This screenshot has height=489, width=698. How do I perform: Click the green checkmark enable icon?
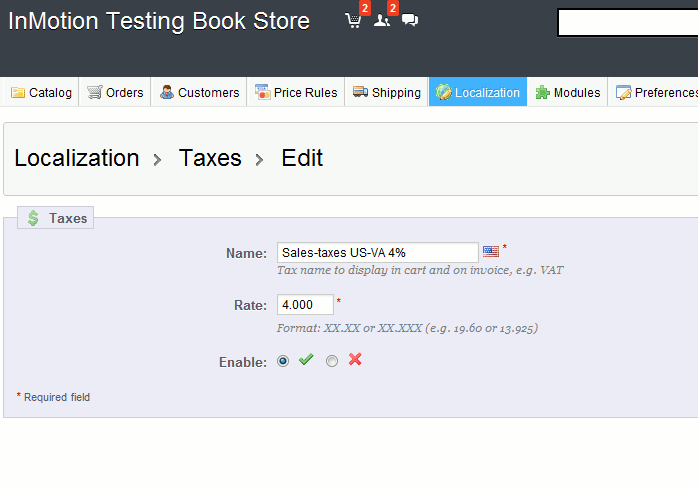pos(306,360)
